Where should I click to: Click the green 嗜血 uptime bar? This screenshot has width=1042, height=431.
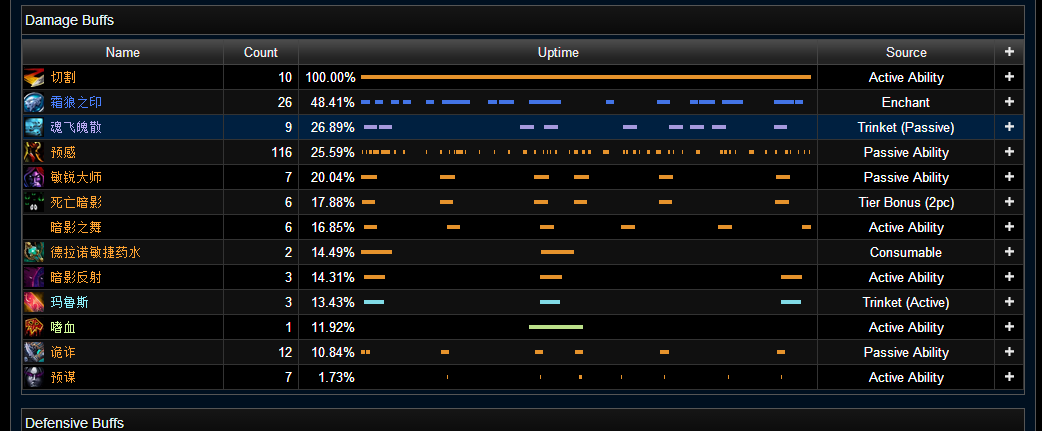click(x=555, y=327)
